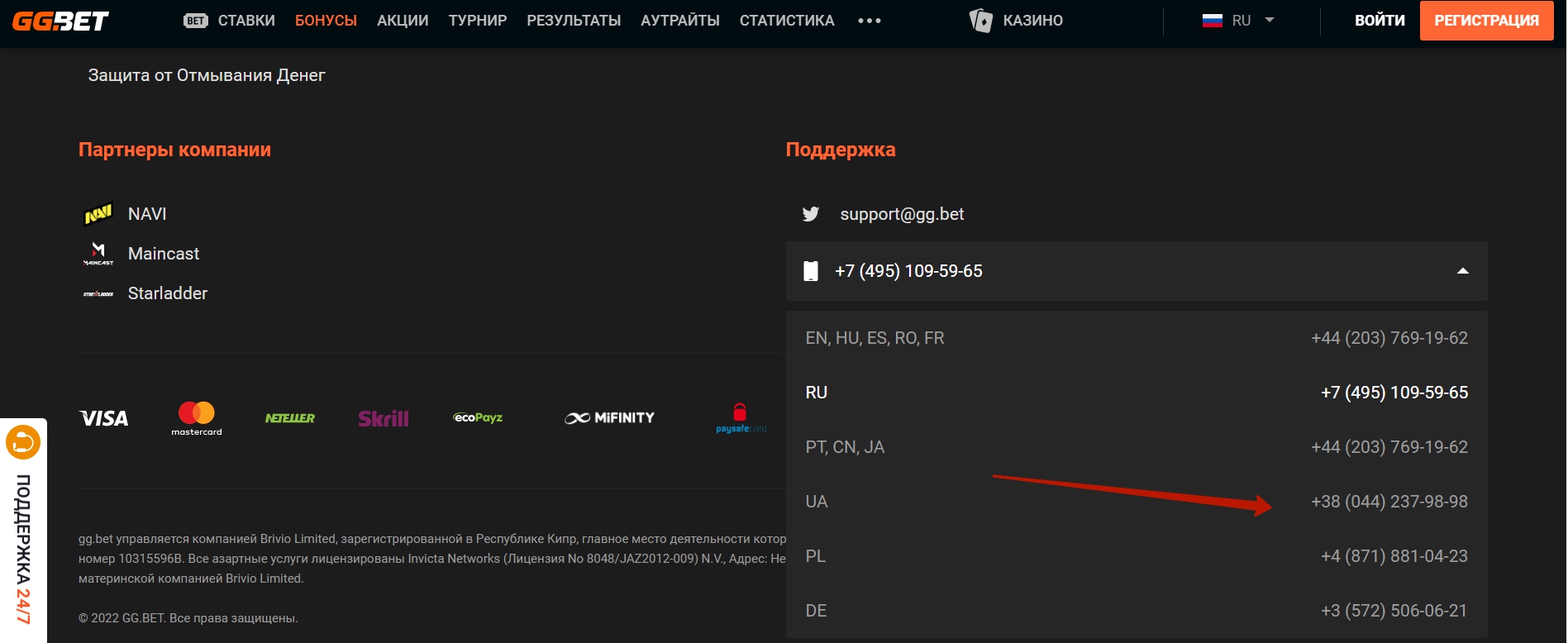
Task: Click the Maincast partner logo icon
Action: tap(98, 253)
